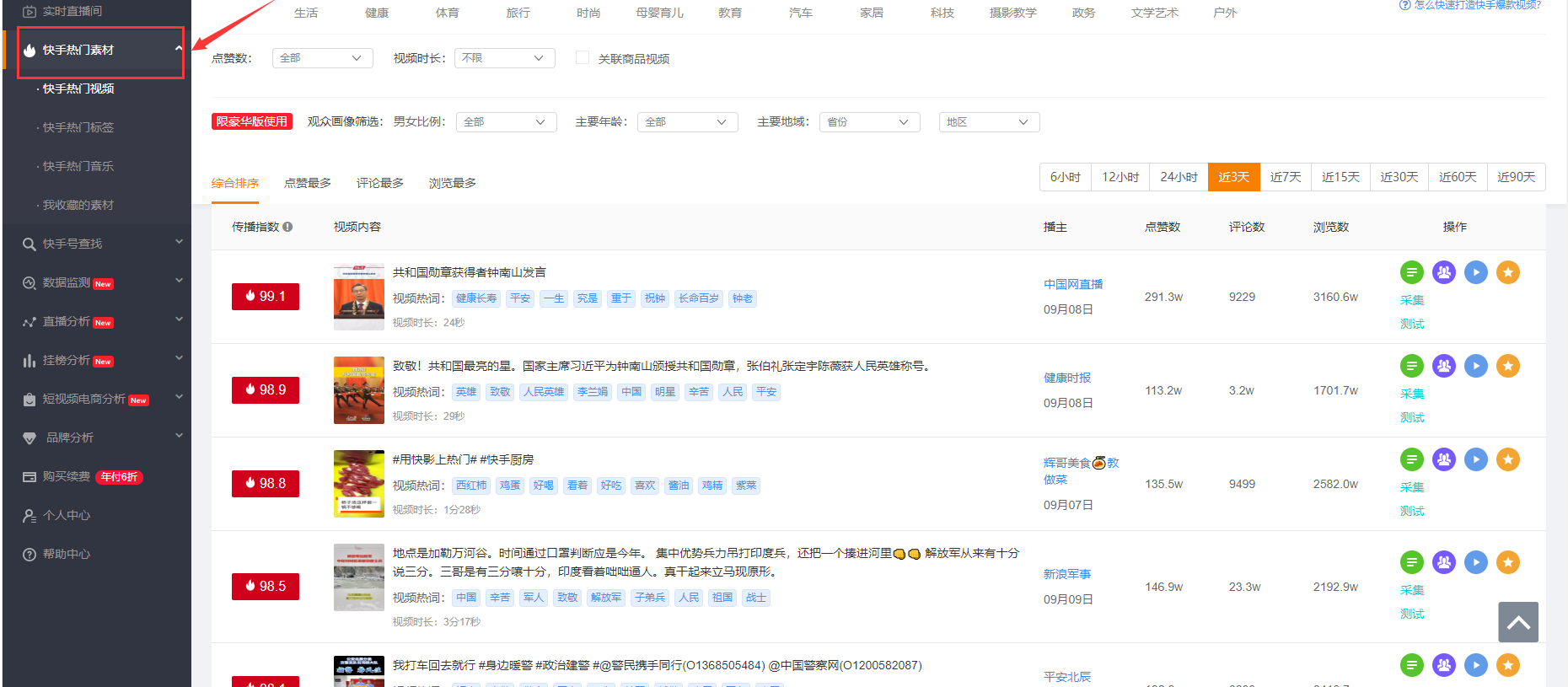
Task: Select the 综合排序 tab
Action: [x=235, y=183]
